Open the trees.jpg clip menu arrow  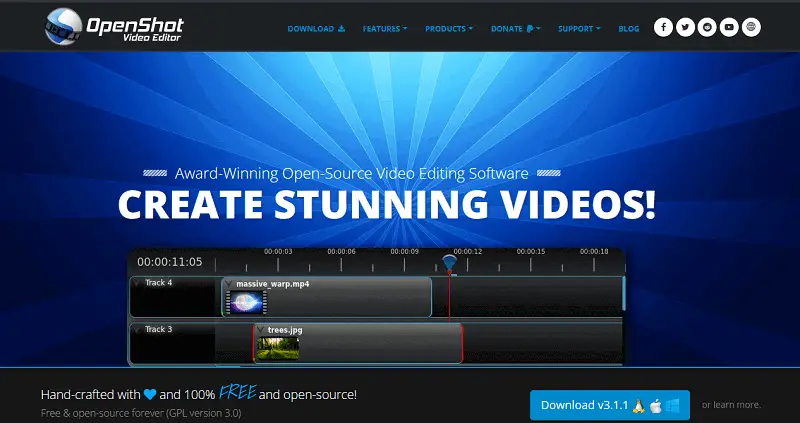(x=260, y=330)
